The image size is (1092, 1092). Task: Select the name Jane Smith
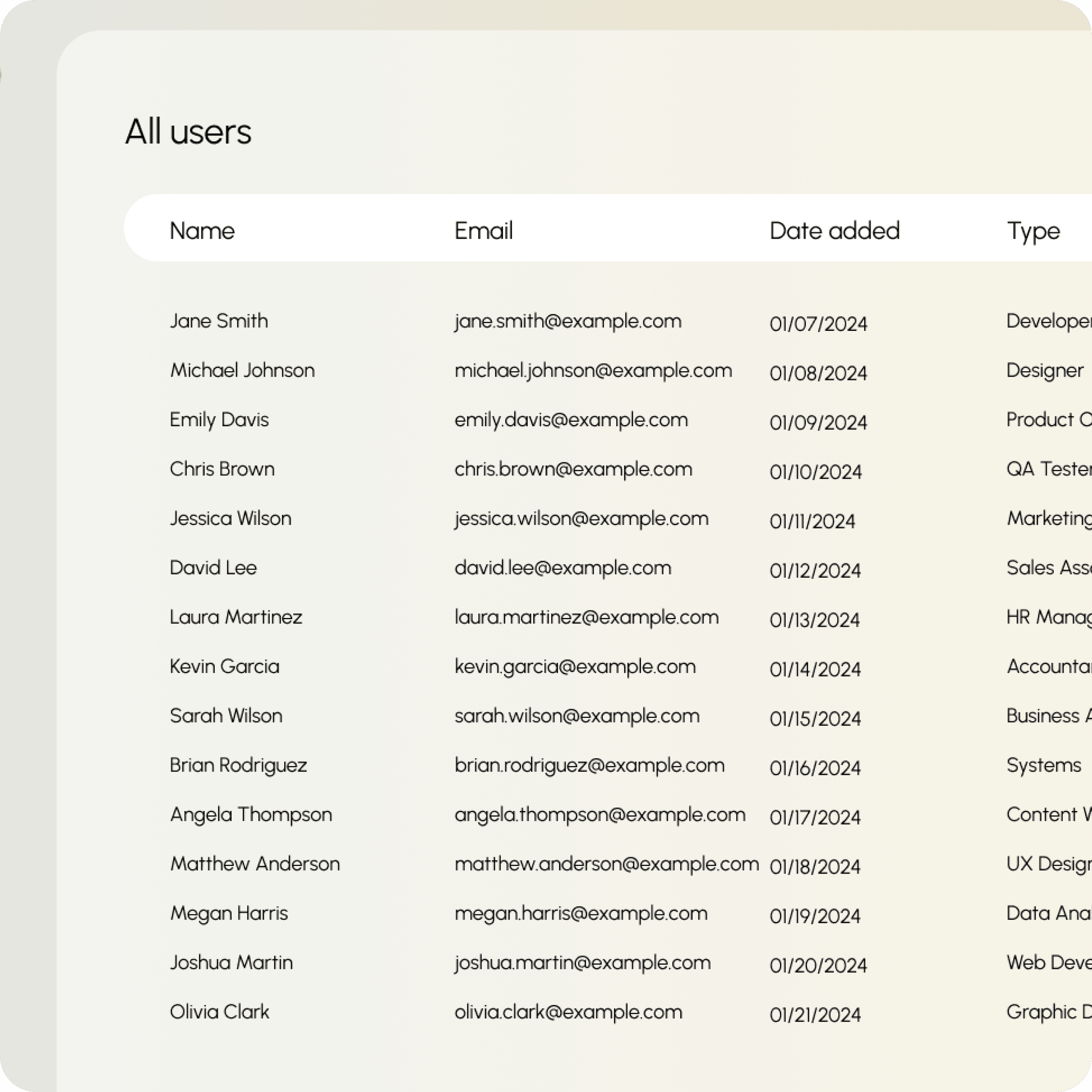point(219,321)
